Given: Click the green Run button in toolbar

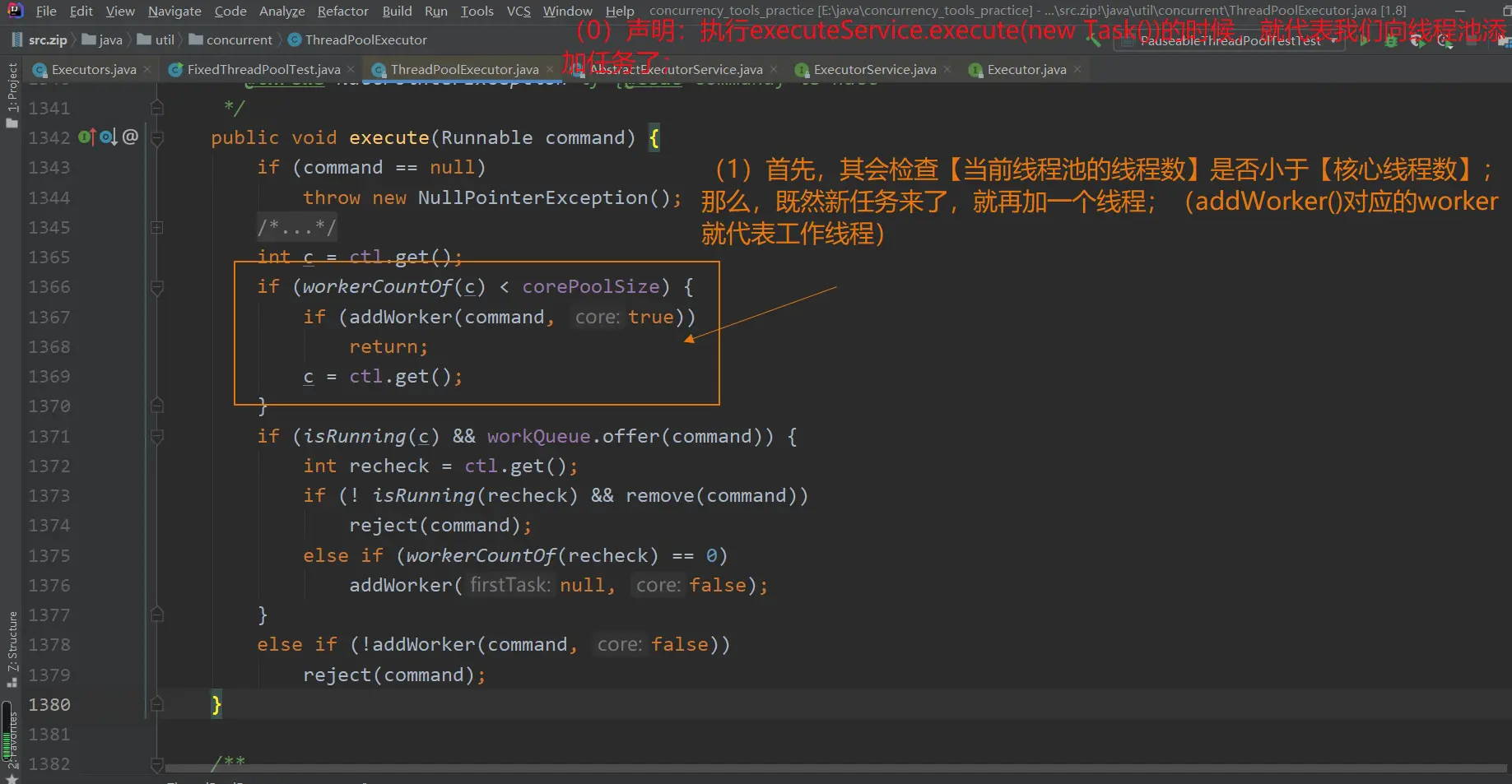Looking at the screenshot, I should pyautogui.click(x=1364, y=40).
